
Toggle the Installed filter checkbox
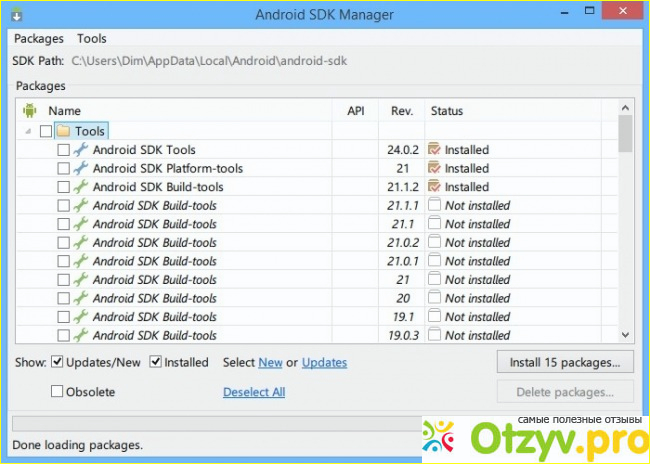(x=156, y=362)
